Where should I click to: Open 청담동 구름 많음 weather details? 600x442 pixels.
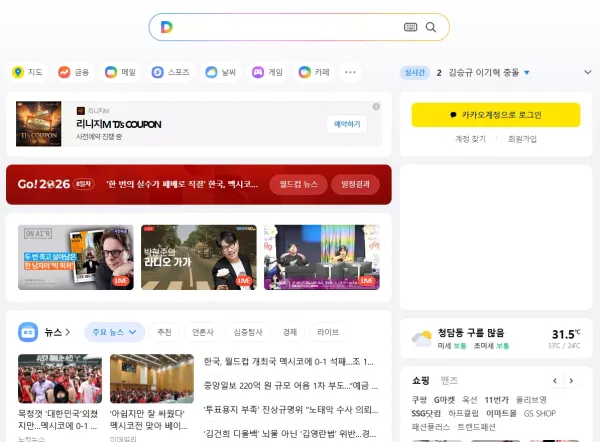(x=471, y=333)
